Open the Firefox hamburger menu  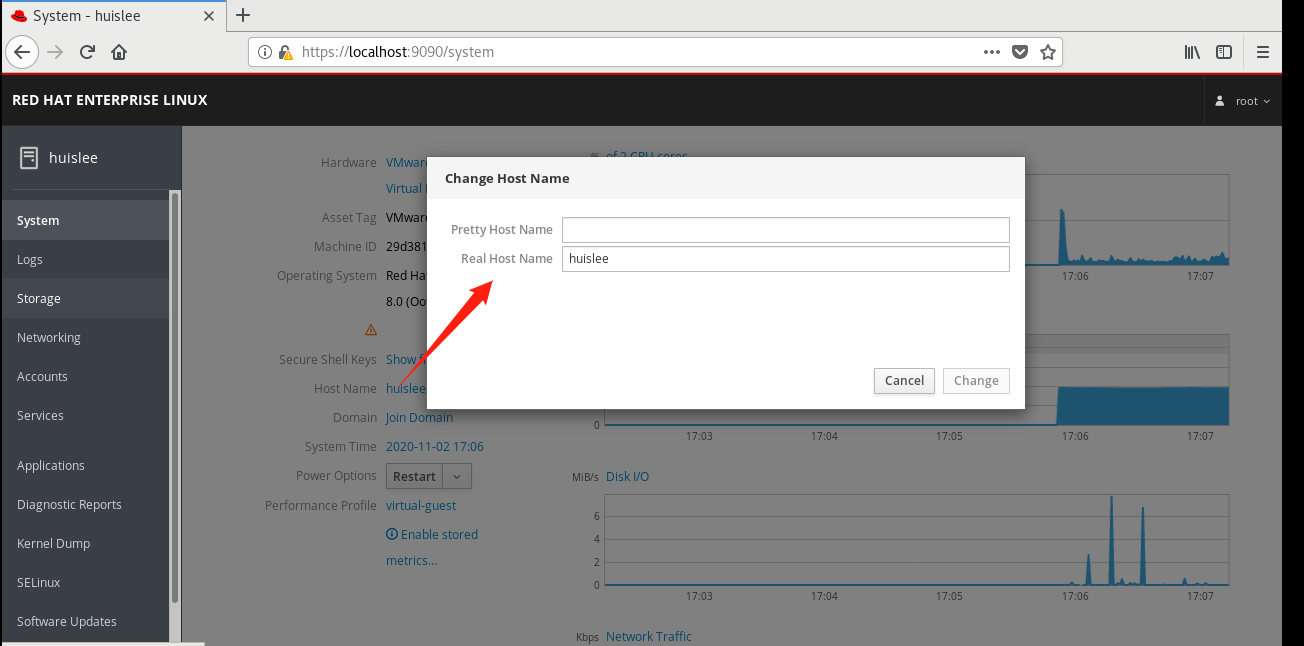pyautogui.click(x=1263, y=52)
